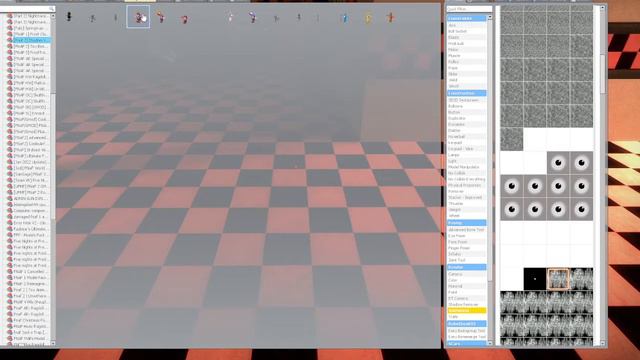
Task: Focus the addon search field at top left
Action: pyautogui.click(x=28, y=9)
